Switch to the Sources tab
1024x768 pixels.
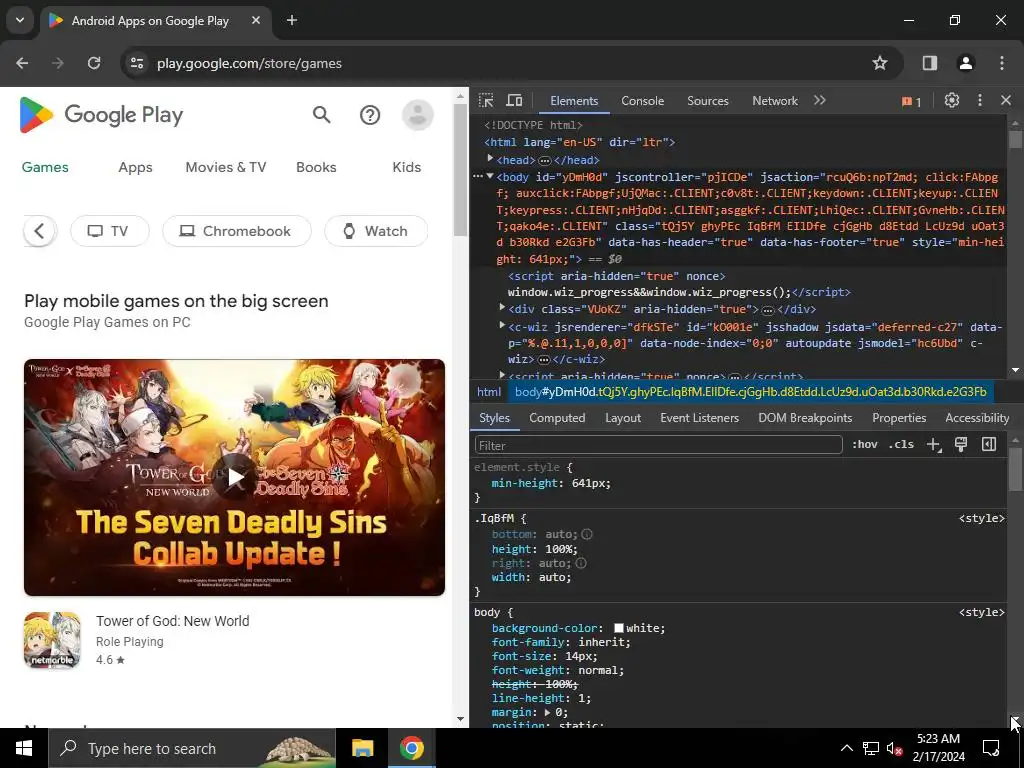[707, 101]
